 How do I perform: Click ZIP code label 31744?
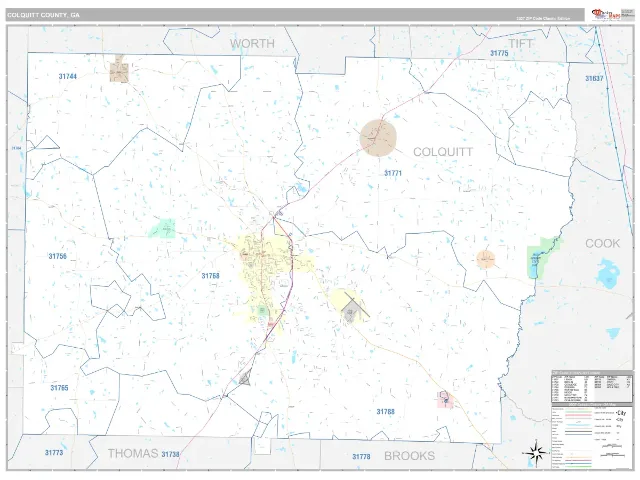68,76
